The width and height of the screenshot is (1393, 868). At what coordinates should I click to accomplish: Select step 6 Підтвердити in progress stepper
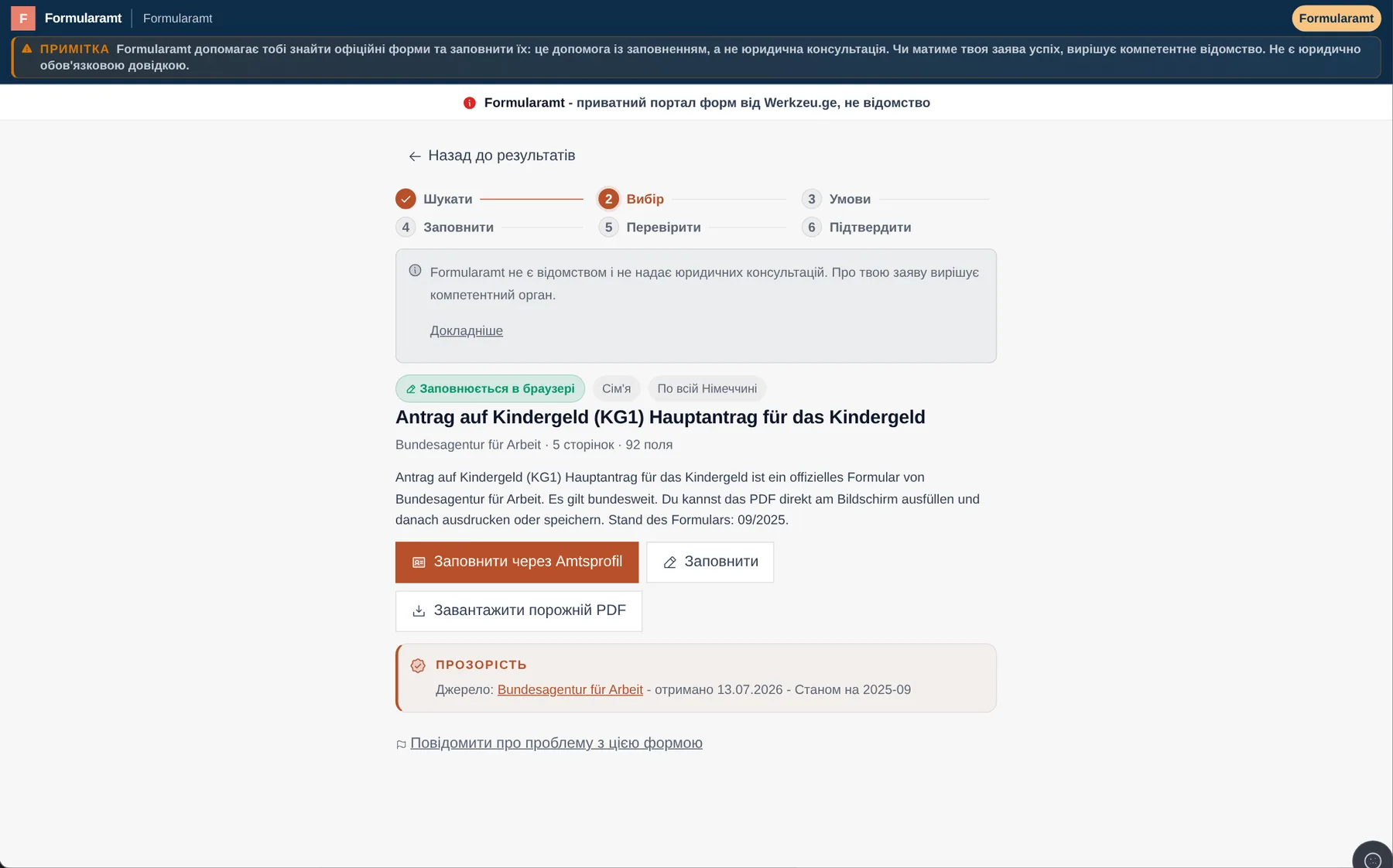[856, 227]
